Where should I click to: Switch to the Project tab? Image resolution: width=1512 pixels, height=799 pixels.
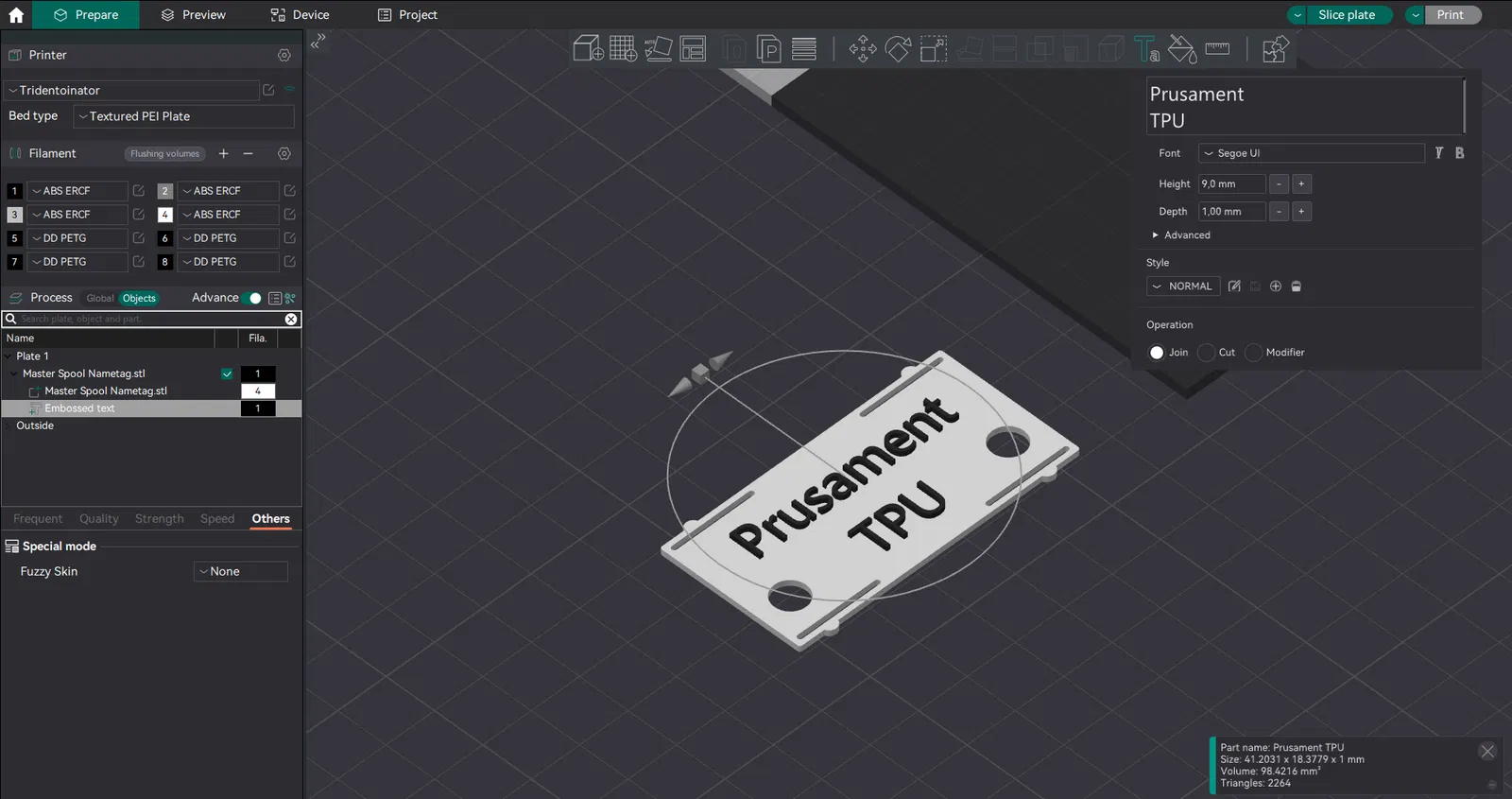(x=407, y=15)
